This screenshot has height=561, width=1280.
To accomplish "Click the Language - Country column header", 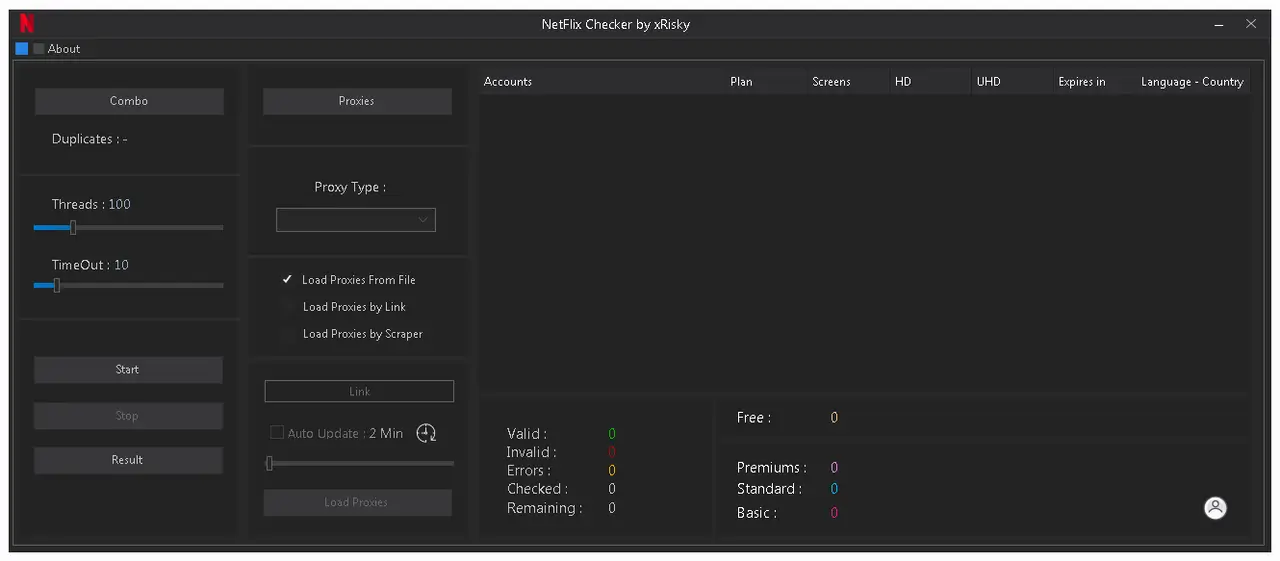I will pos(1192,82).
